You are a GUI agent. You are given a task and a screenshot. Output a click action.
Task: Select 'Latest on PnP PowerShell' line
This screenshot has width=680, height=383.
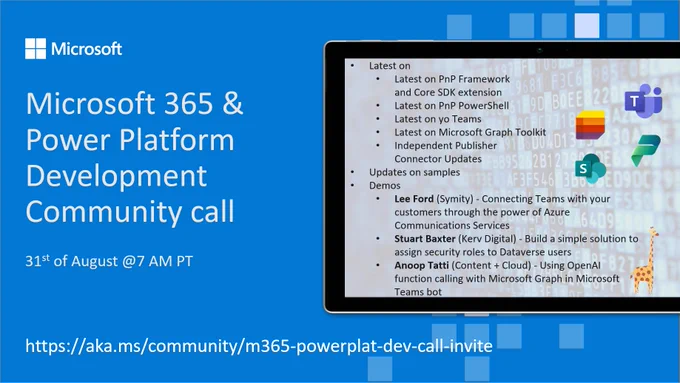pos(451,105)
